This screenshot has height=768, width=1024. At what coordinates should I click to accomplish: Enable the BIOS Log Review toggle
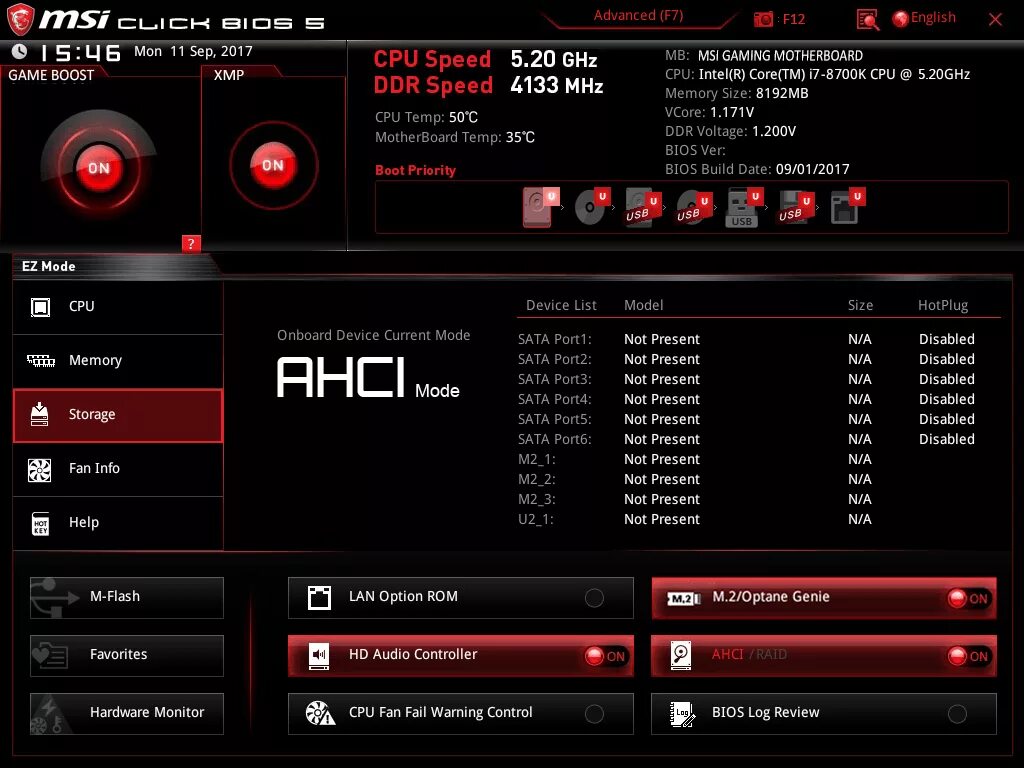pos(957,714)
